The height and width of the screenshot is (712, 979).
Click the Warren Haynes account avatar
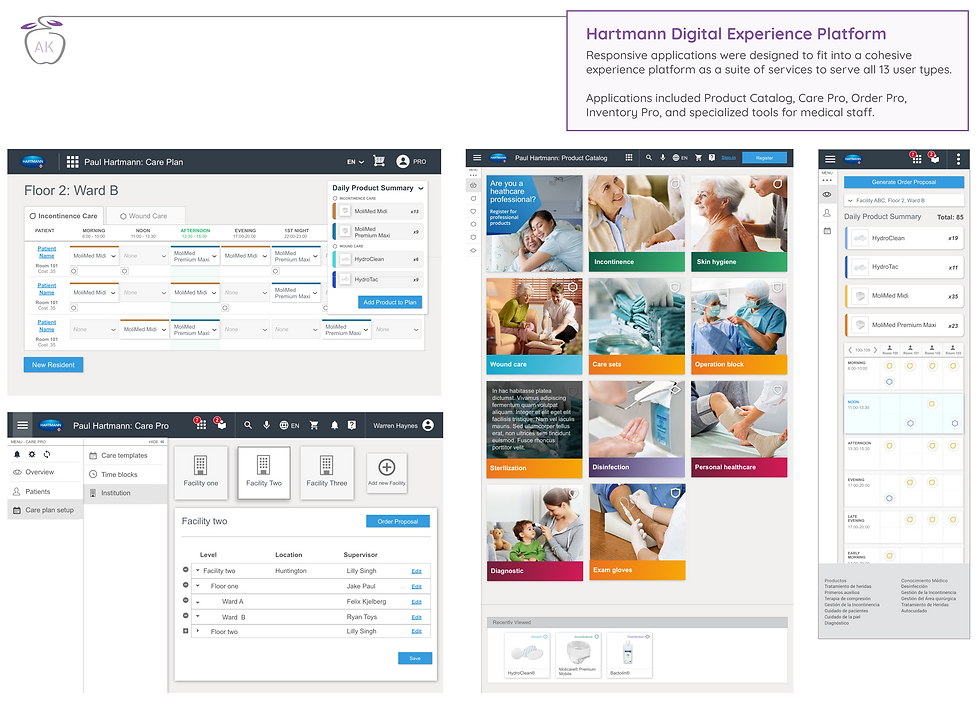point(428,425)
